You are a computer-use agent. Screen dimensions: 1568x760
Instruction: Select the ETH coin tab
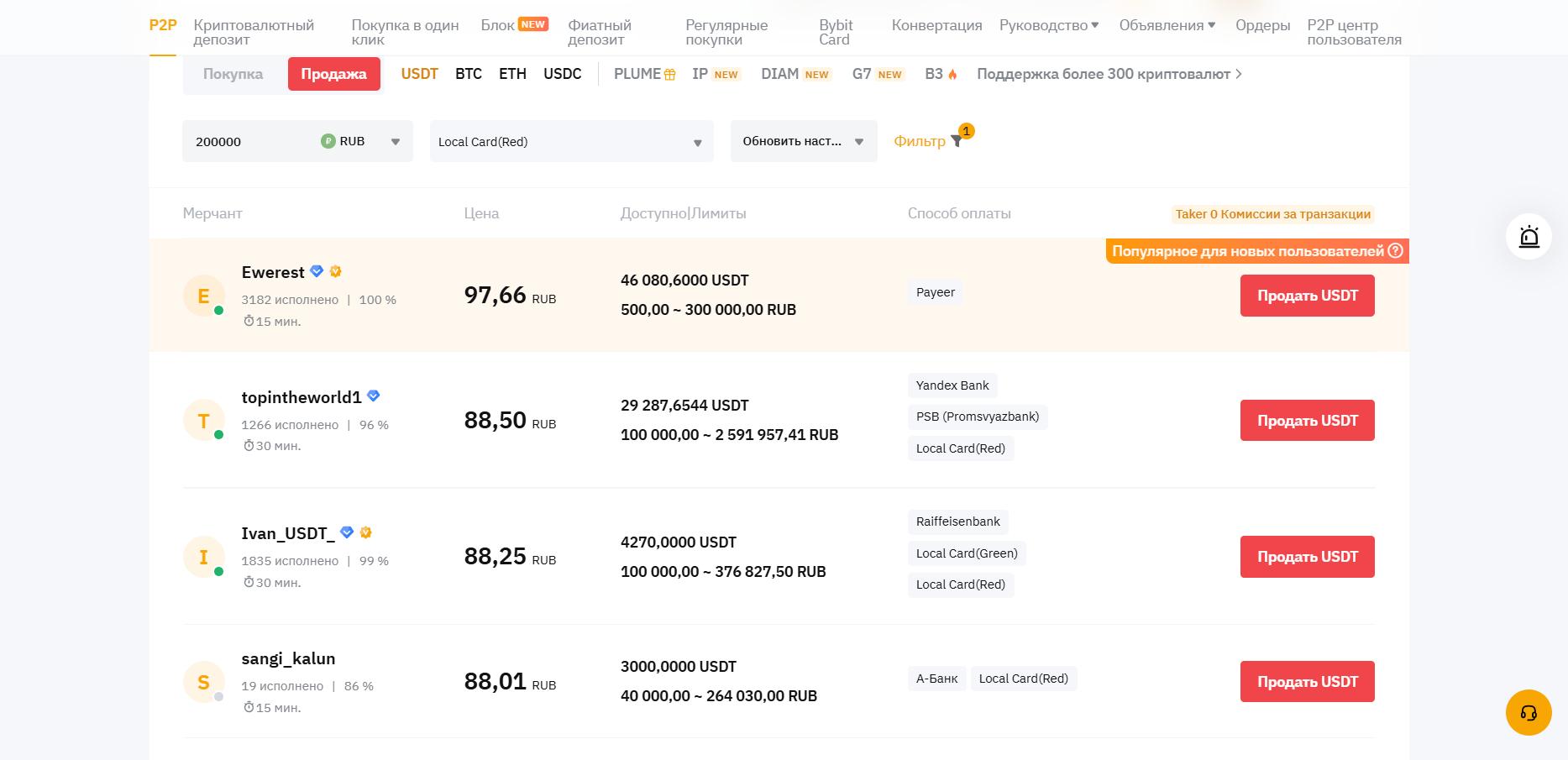512,75
